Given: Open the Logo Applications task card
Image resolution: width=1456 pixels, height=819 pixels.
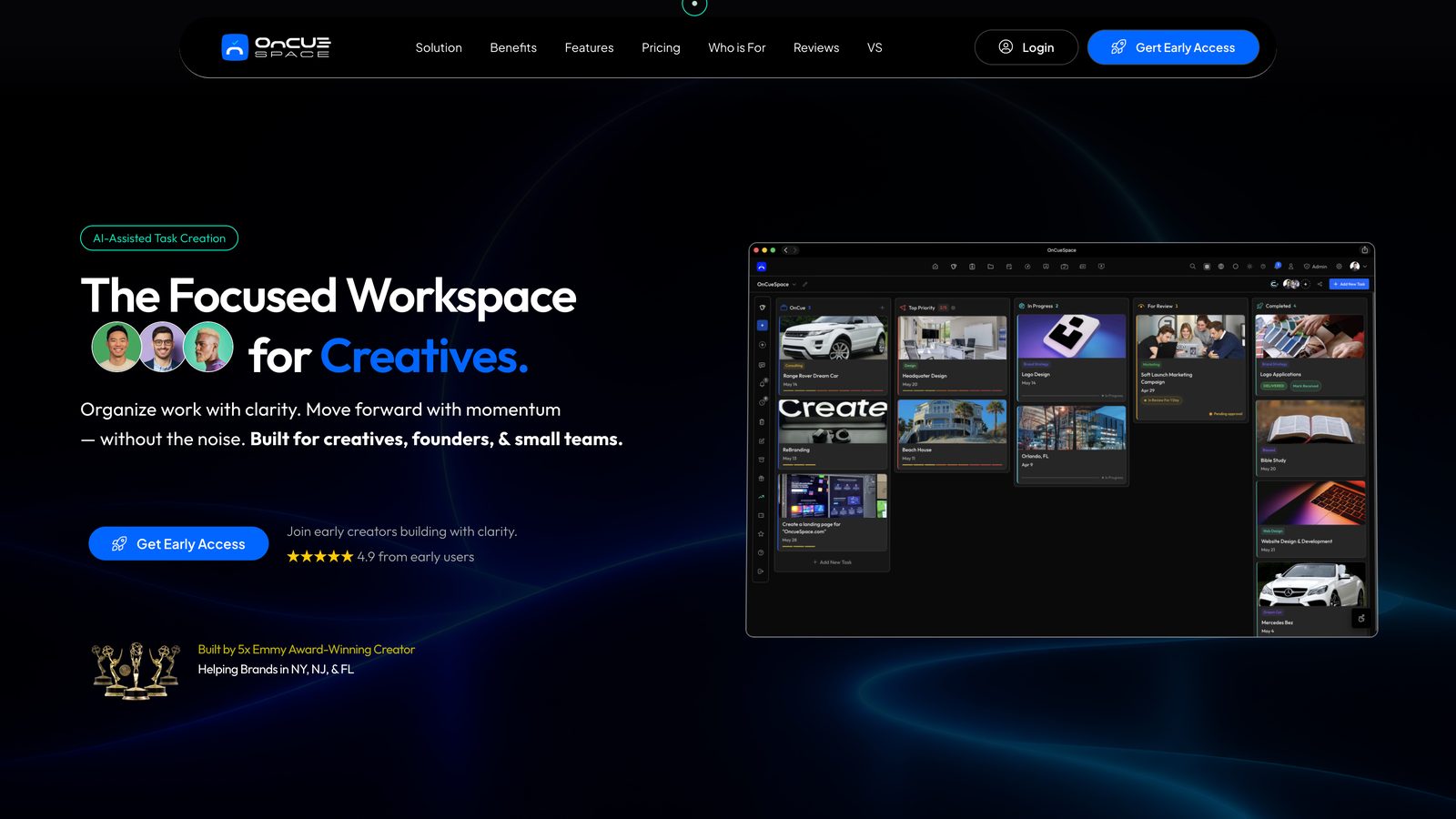Looking at the screenshot, I should click(1309, 354).
